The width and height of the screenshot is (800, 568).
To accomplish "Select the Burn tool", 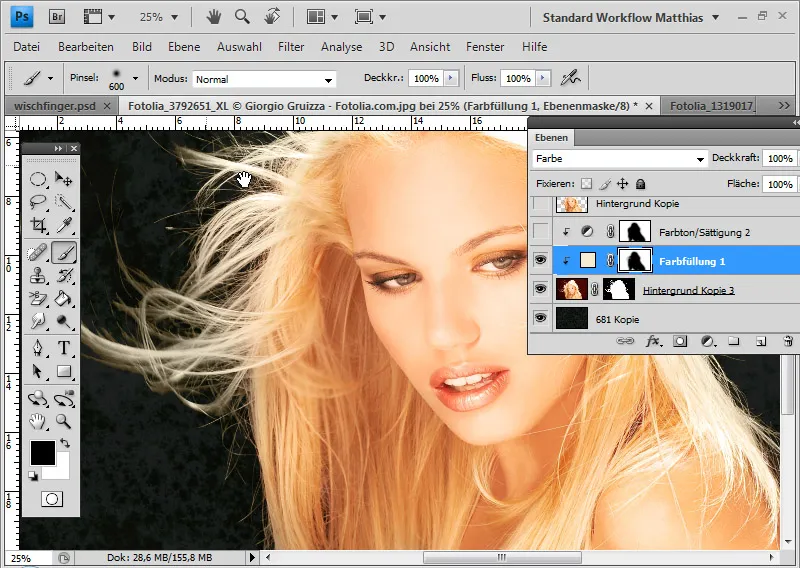I will click(x=64, y=321).
